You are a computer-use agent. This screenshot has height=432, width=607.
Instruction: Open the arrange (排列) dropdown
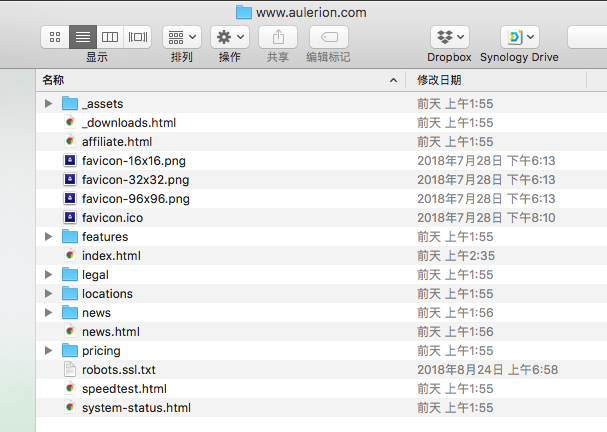tap(182, 37)
